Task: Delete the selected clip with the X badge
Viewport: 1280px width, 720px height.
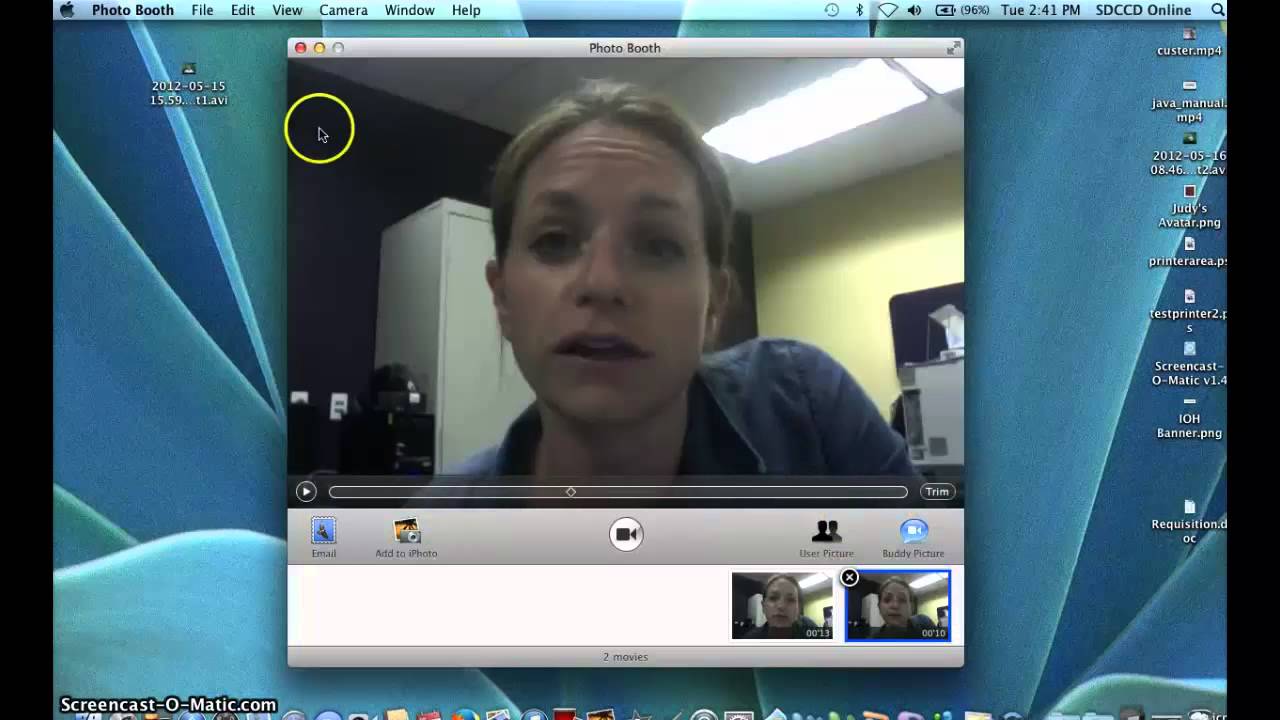Action: (x=849, y=577)
